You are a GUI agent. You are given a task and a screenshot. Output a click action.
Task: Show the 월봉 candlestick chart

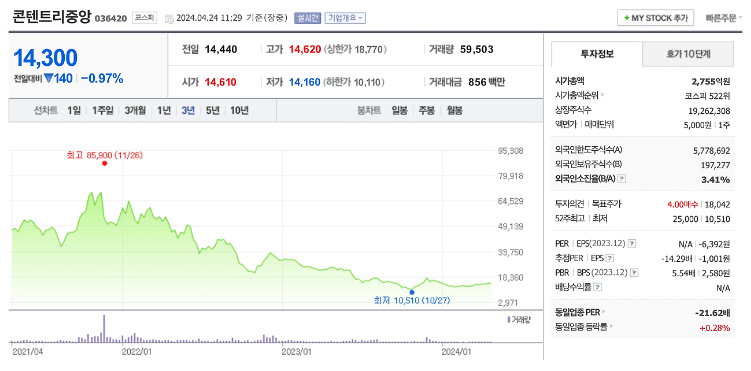point(455,111)
